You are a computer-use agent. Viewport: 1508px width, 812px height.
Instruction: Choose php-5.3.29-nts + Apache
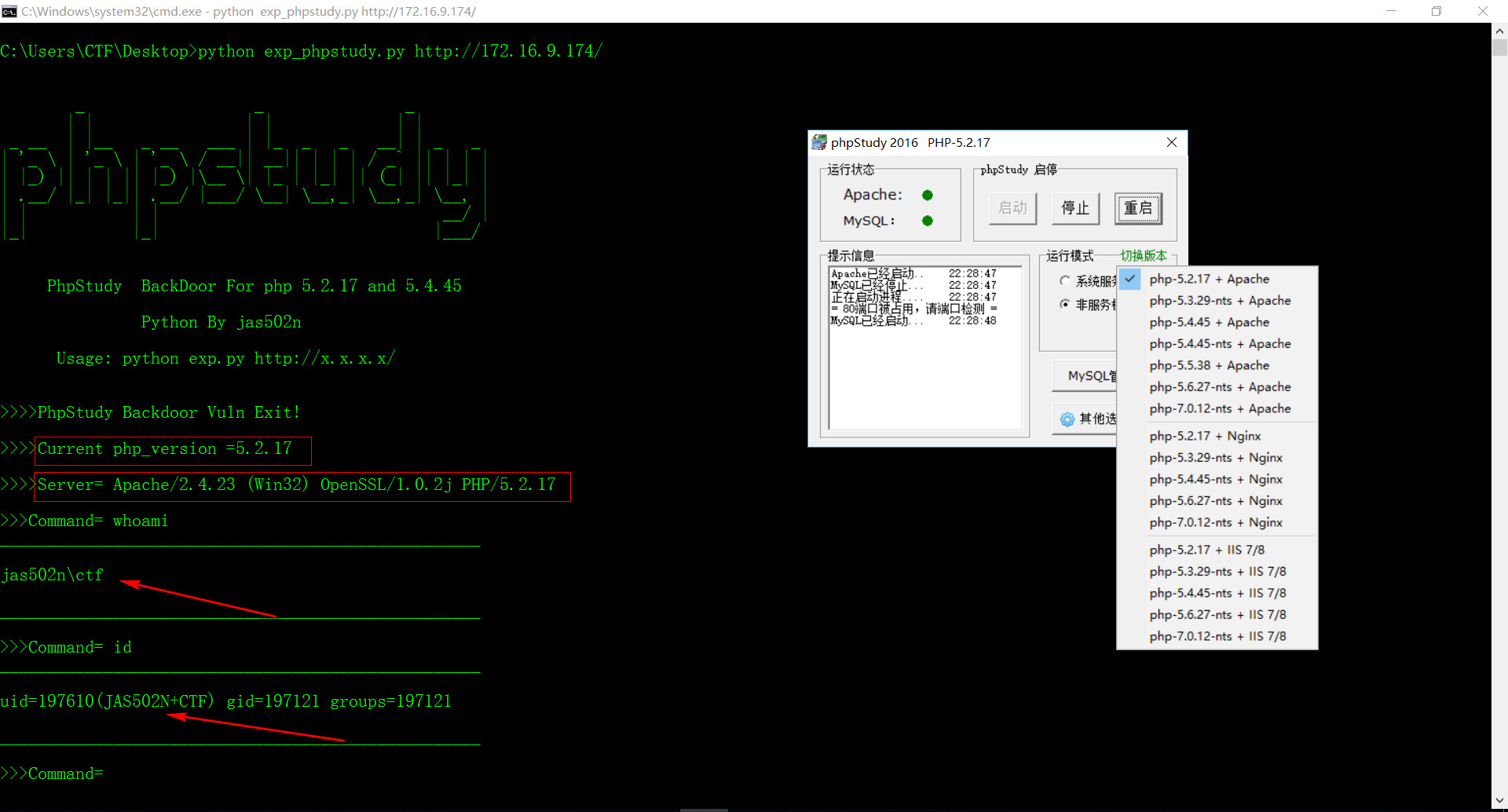tap(1217, 301)
